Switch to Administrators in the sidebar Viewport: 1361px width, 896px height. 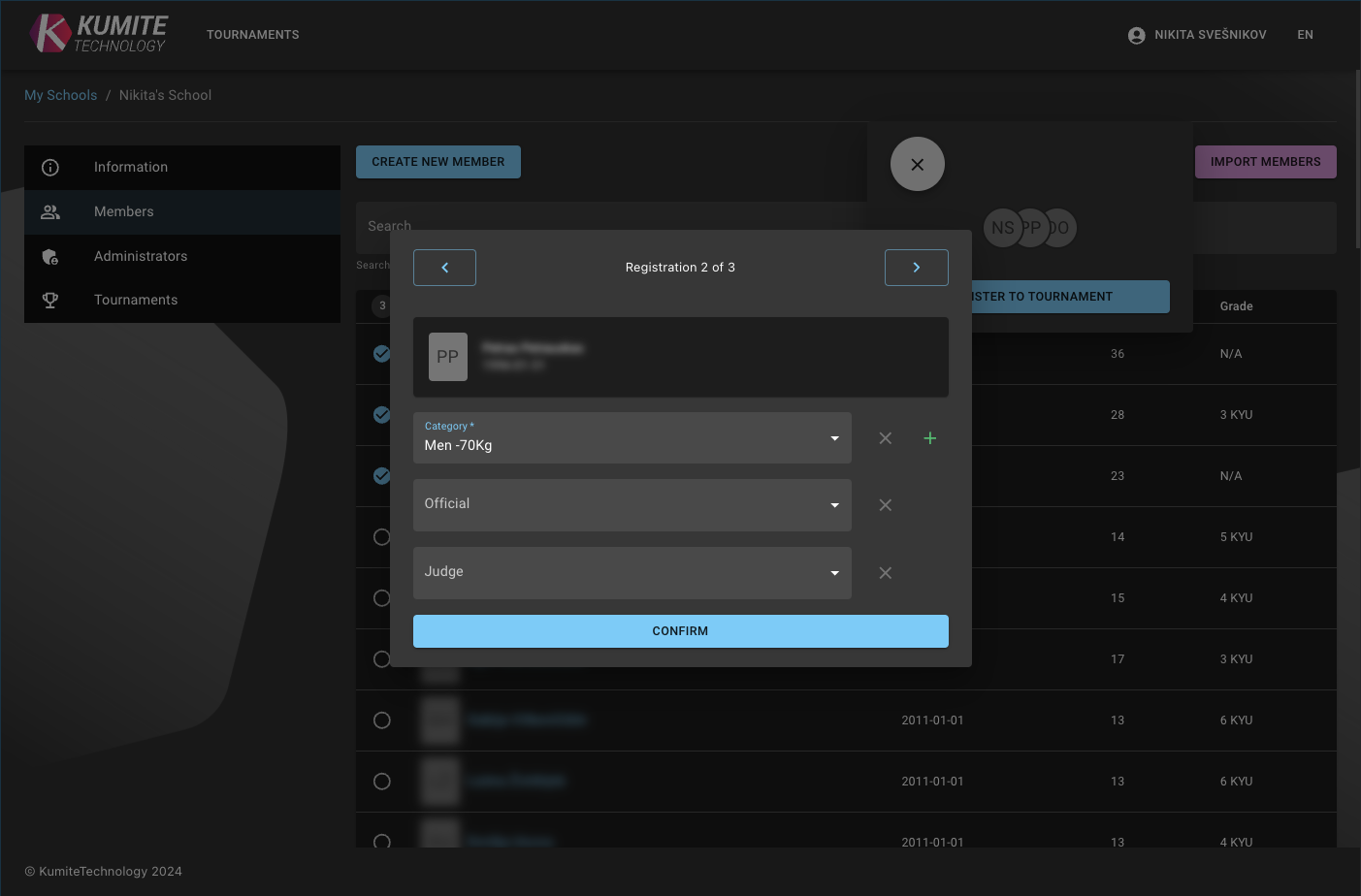[141, 257]
